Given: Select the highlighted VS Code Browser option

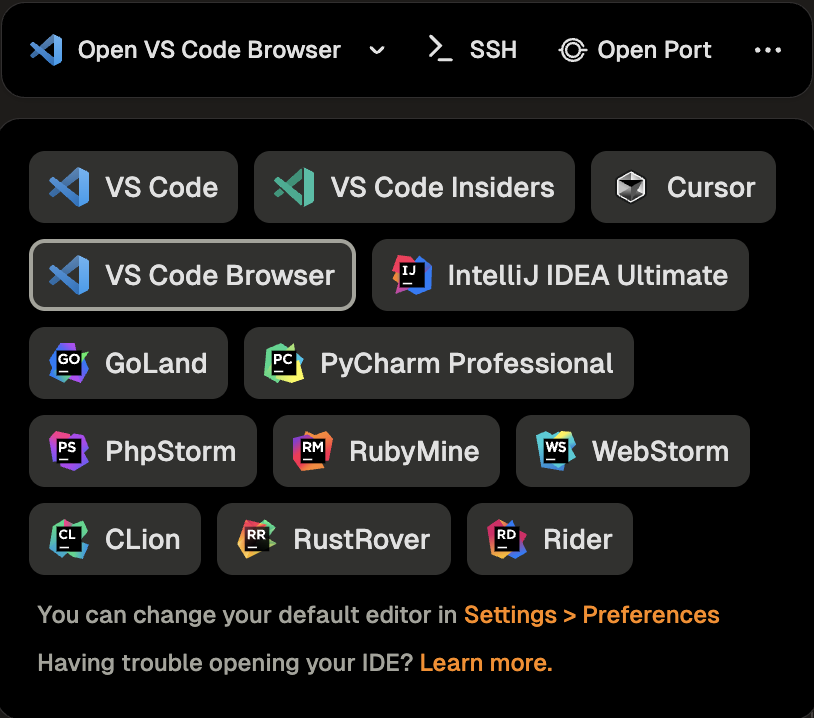Looking at the screenshot, I should 193,275.
